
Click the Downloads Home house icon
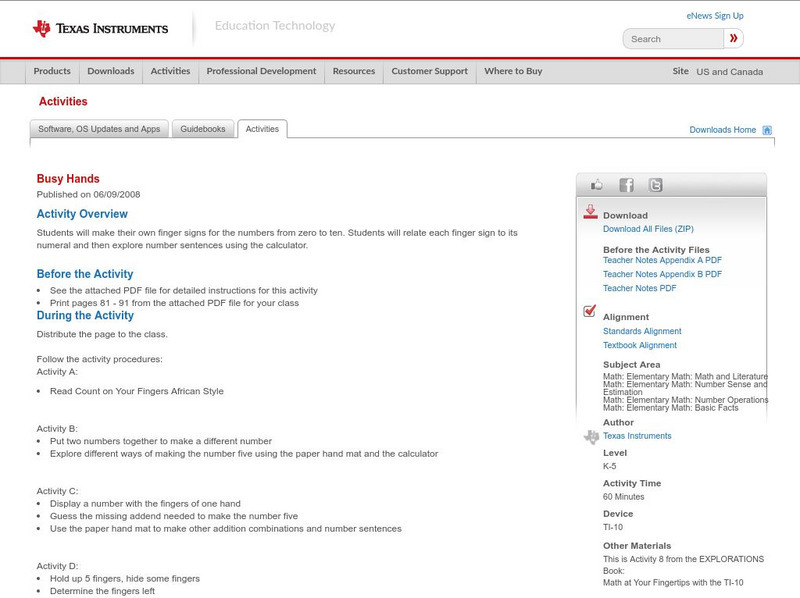[767, 130]
